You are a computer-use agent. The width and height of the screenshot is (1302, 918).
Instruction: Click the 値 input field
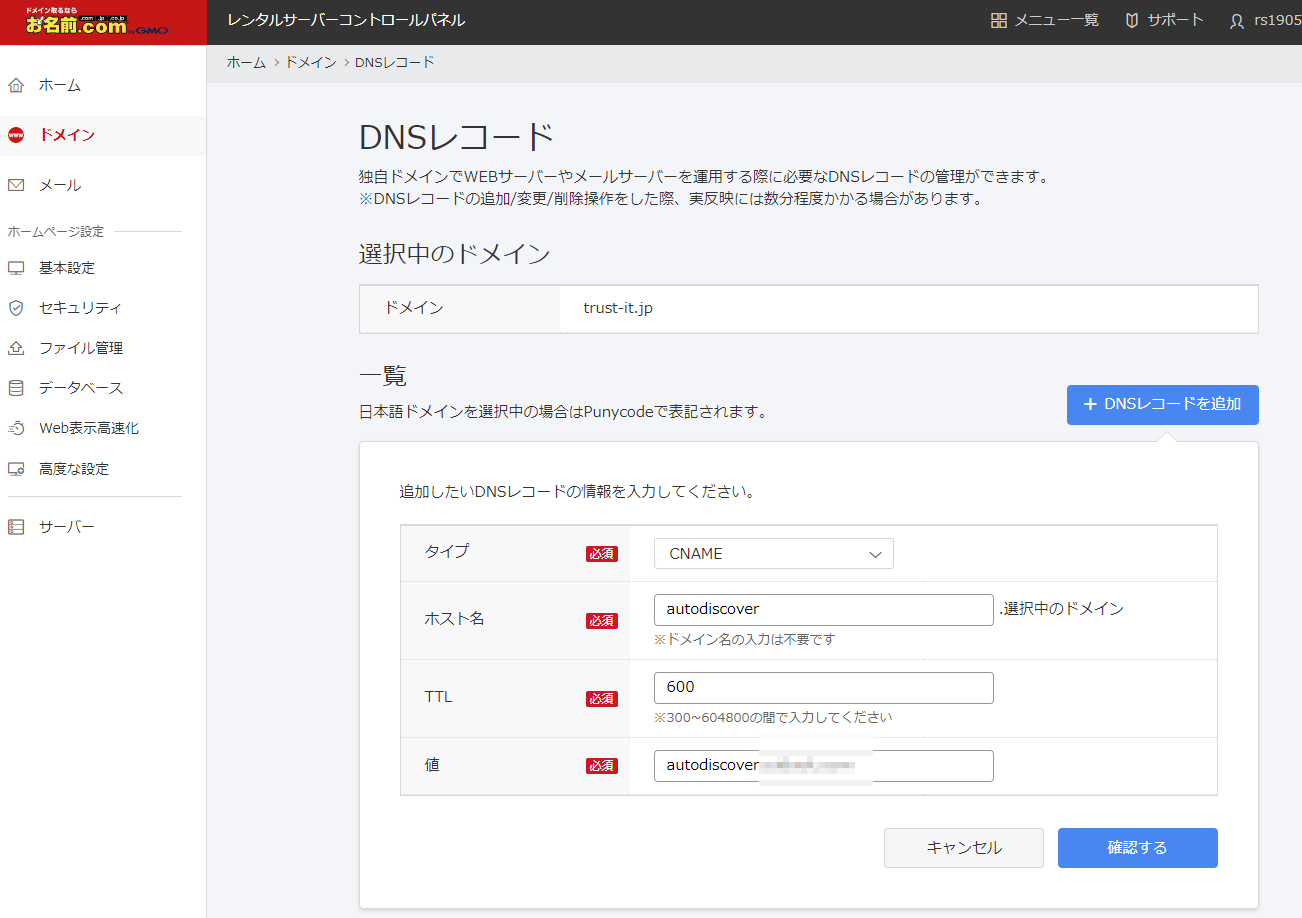[x=824, y=766]
